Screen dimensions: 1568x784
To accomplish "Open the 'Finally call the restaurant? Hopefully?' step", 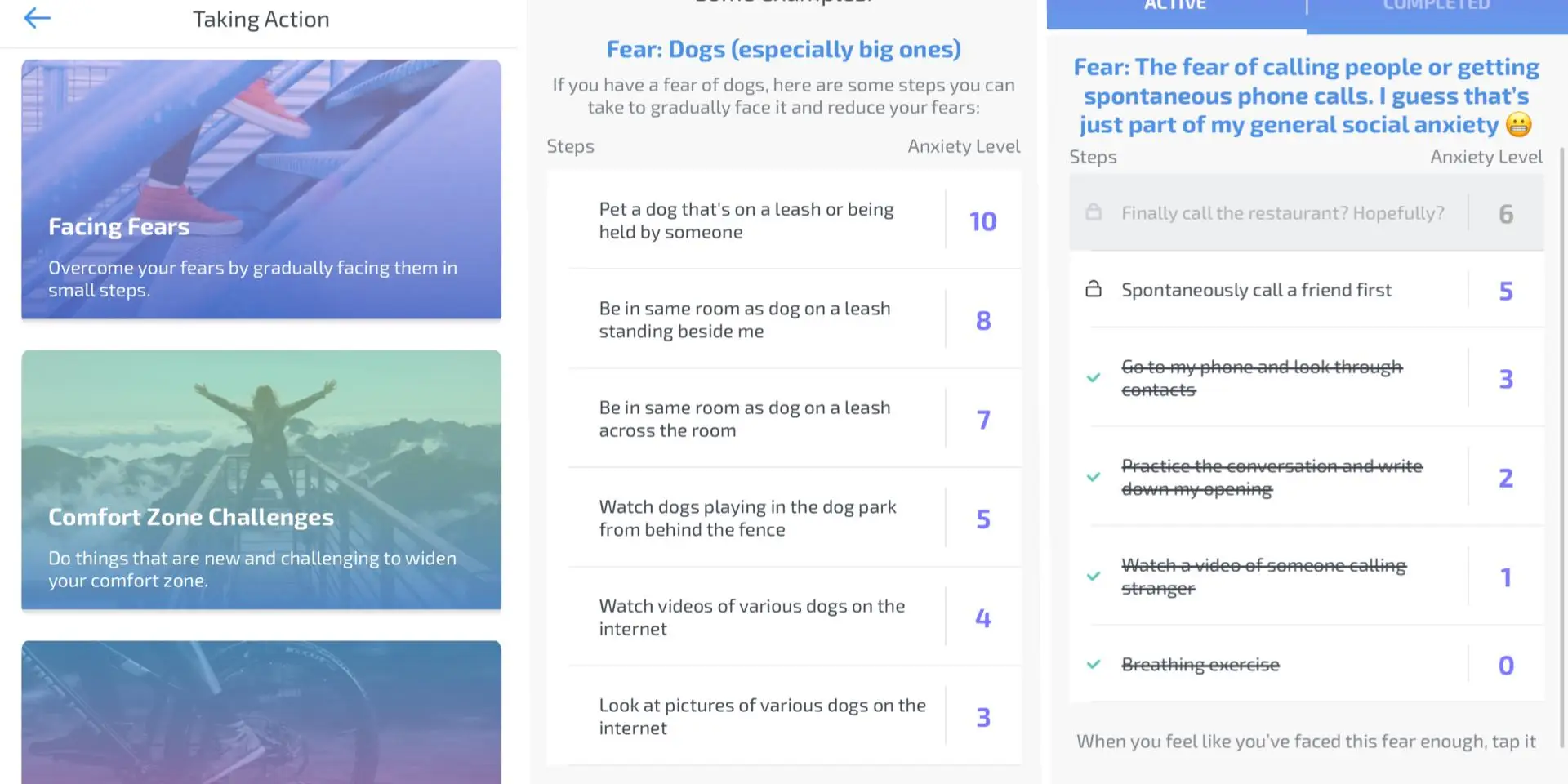I will [x=1307, y=212].
